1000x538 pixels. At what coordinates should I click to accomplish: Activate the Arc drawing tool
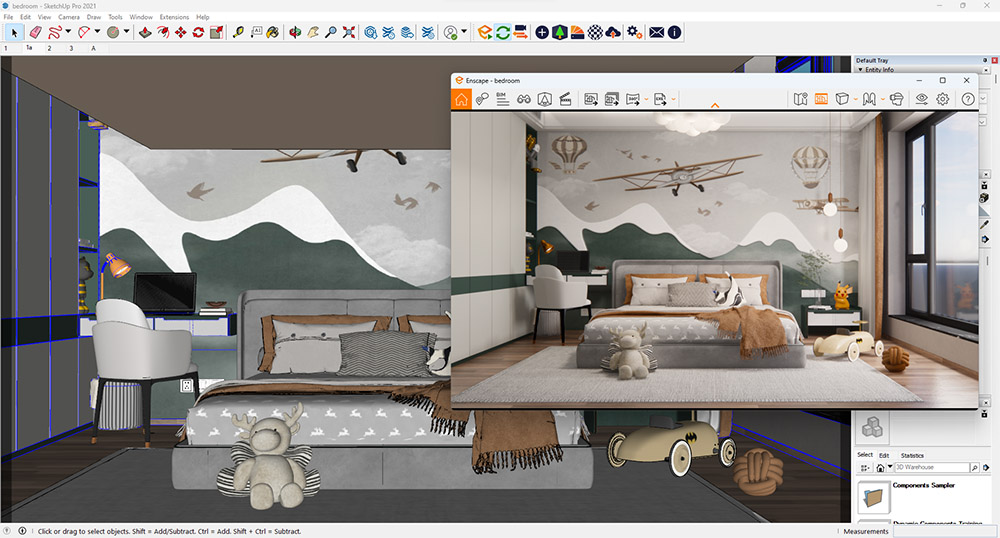point(84,32)
